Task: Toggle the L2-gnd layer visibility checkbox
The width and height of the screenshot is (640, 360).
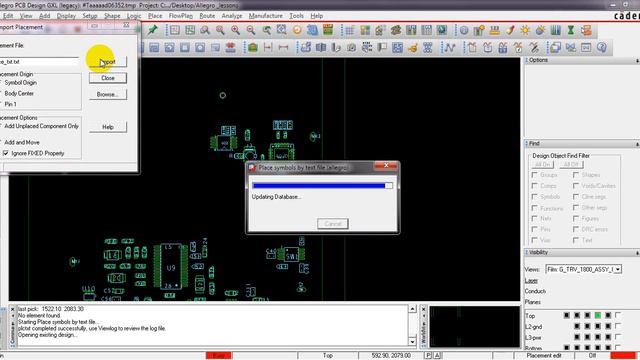Action: coord(618,326)
